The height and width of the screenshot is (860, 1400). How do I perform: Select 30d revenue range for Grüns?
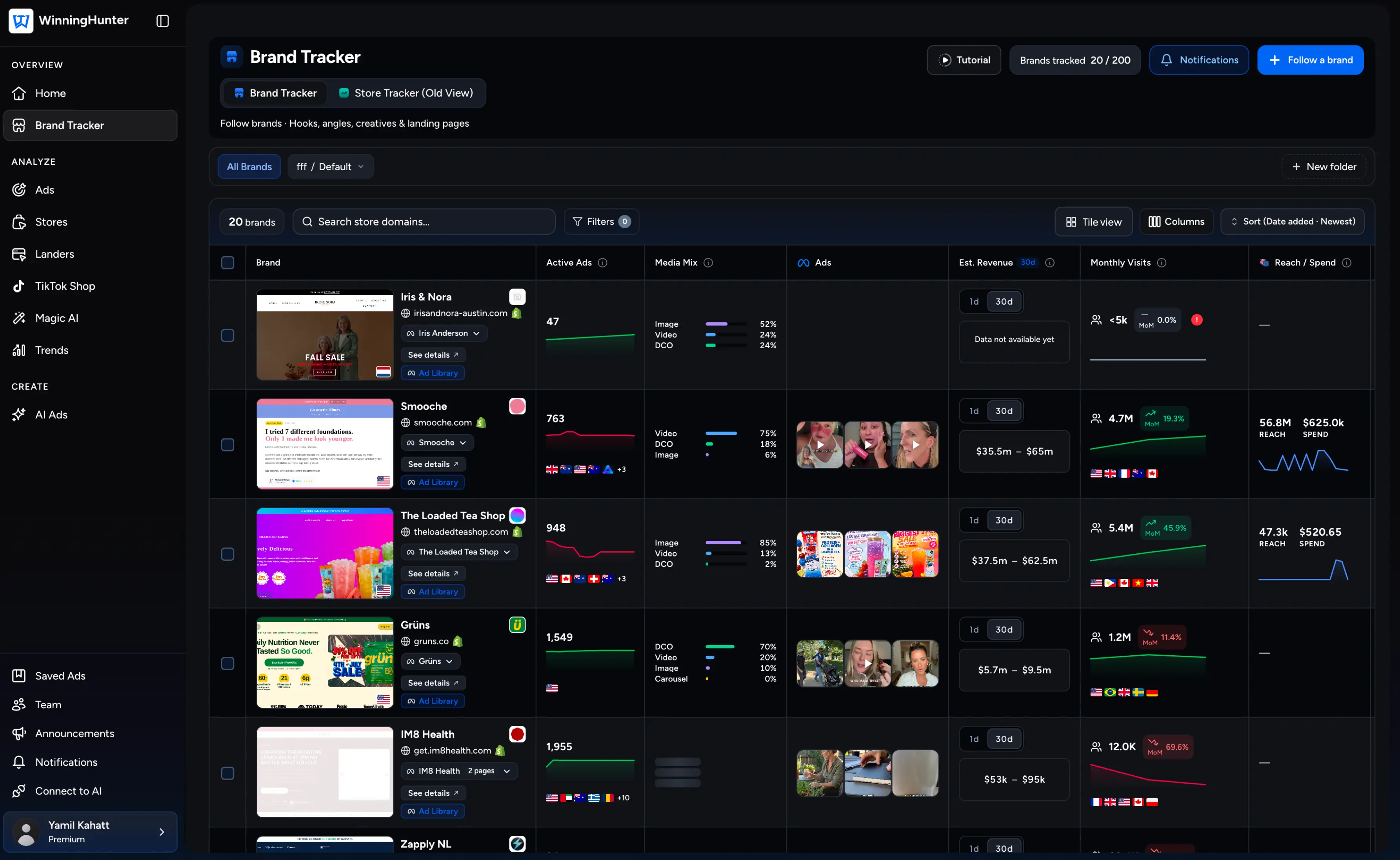coord(1004,630)
